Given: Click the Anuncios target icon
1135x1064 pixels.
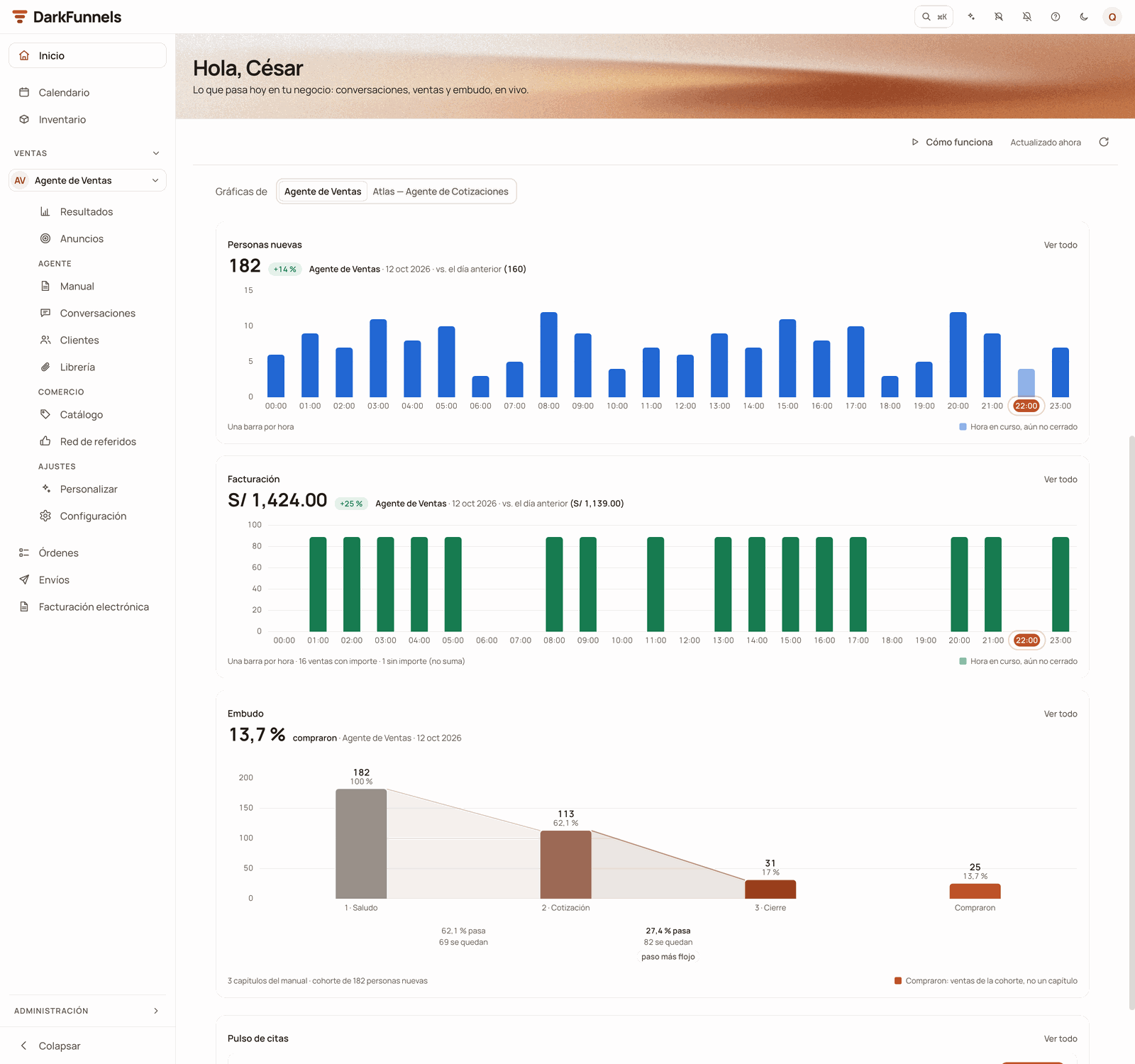Looking at the screenshot, I should (45, 238).
